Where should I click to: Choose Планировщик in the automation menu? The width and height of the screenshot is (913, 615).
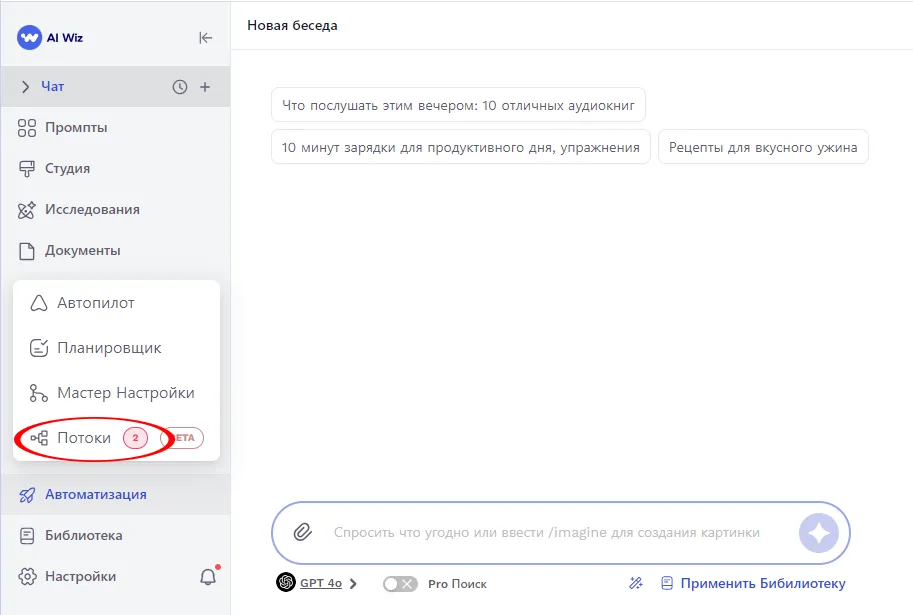(108, 348)
